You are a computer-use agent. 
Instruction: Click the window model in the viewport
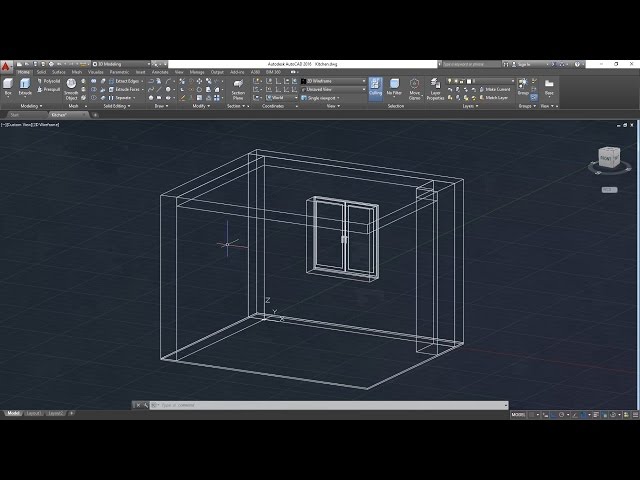(x=342, y=239)
